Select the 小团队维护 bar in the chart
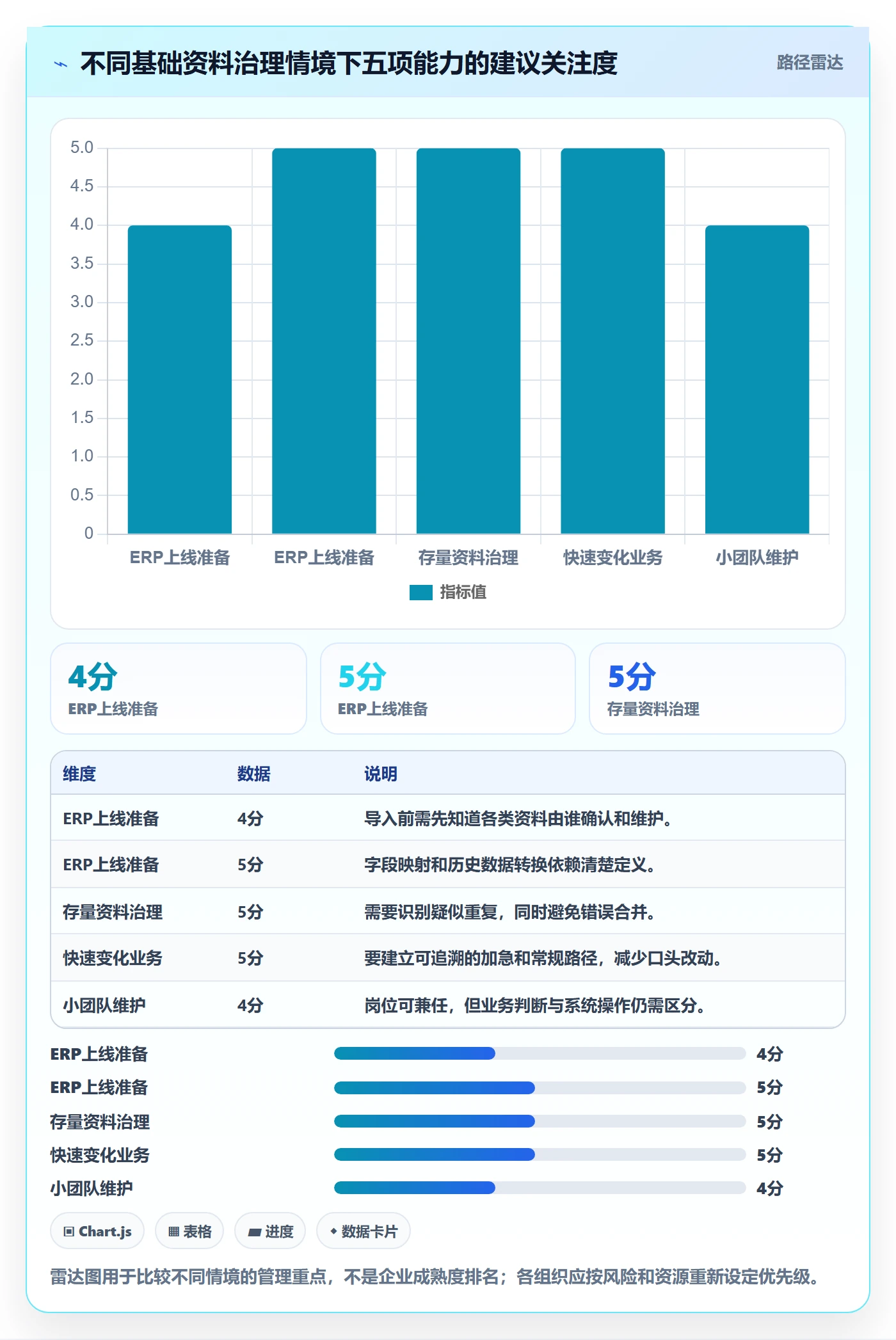Image resolution: width=896 pixels, height=1340 pixels. pos(757,379)
